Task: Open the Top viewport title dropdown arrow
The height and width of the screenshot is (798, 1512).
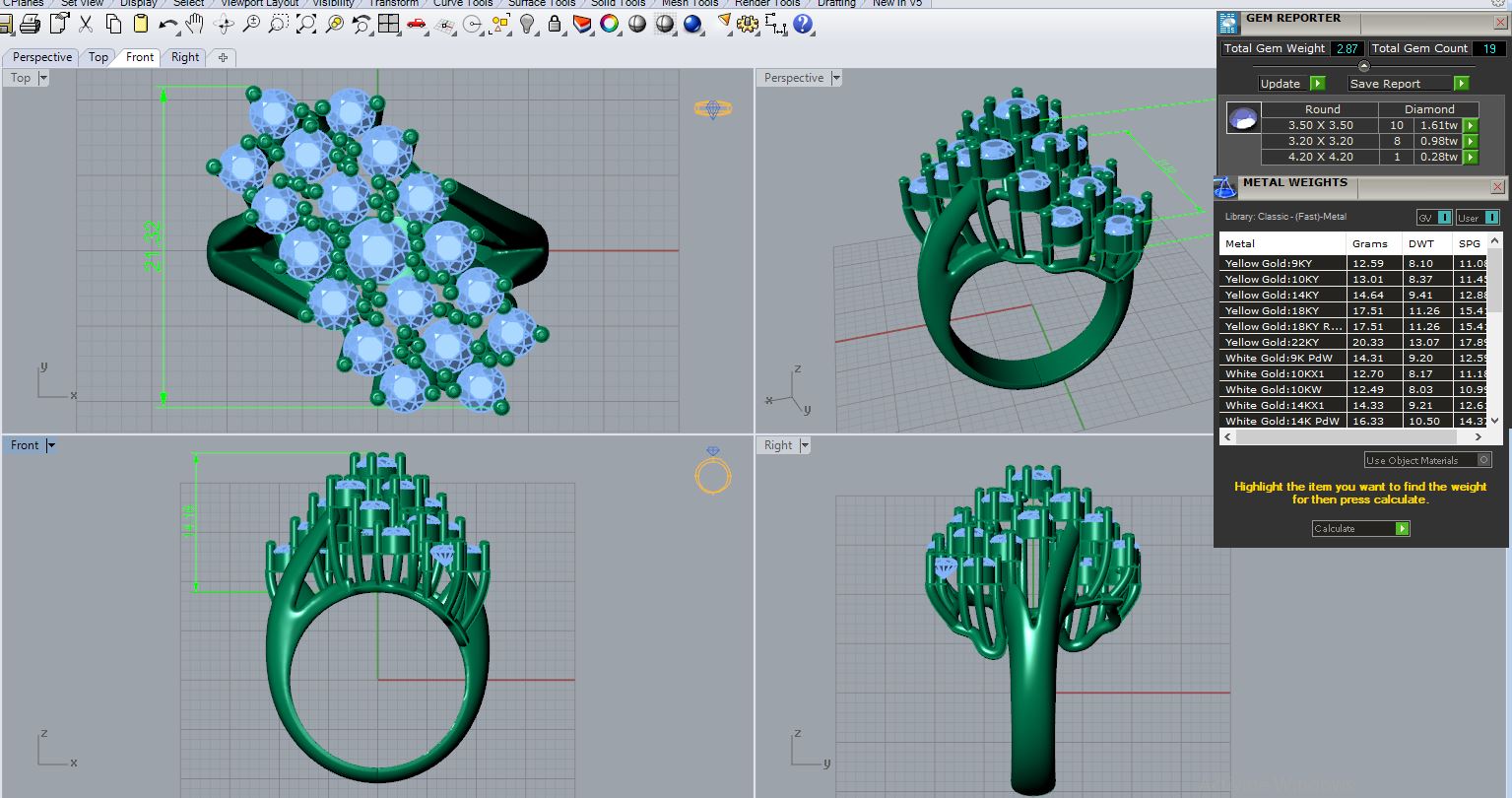Action: [43, 78]
